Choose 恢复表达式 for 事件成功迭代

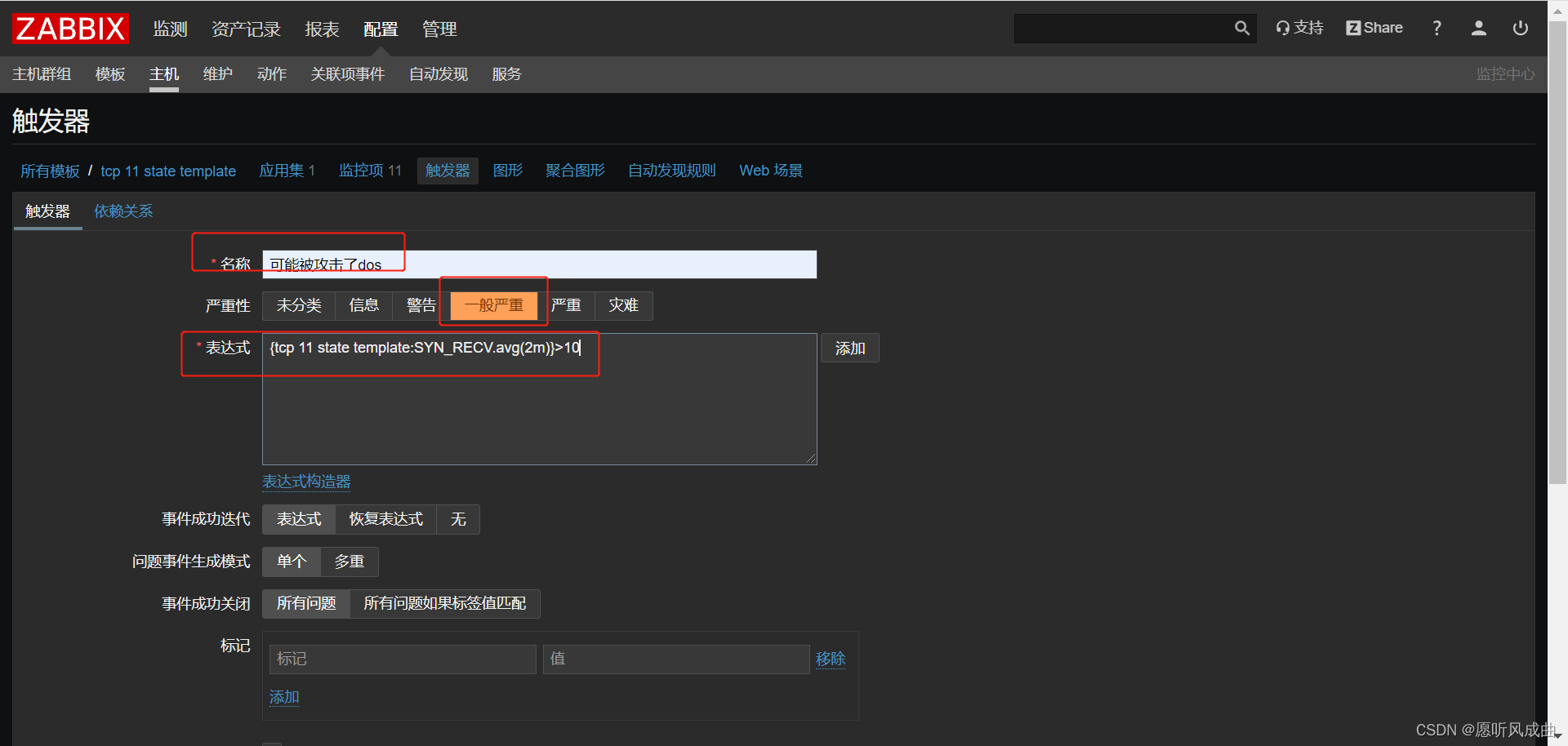386,519
